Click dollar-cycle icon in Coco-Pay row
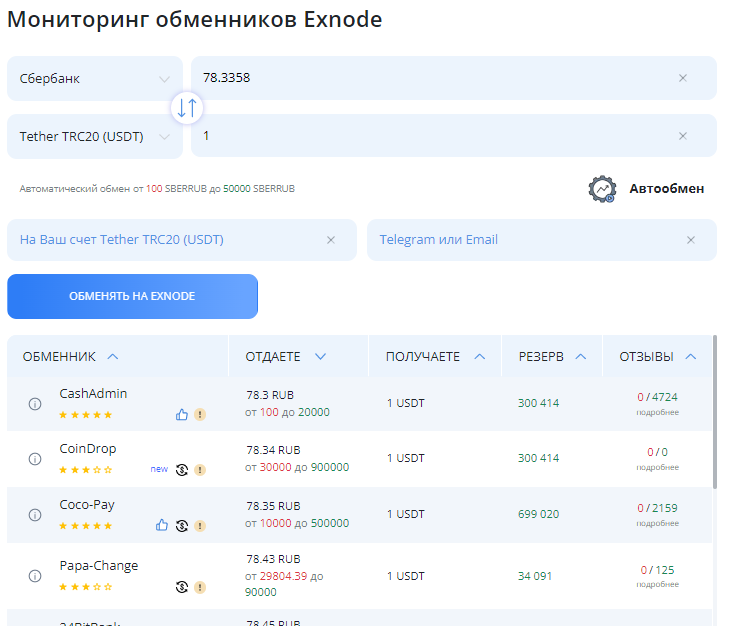The height and width of the screenshot is (626, 746). pos(182,526)
